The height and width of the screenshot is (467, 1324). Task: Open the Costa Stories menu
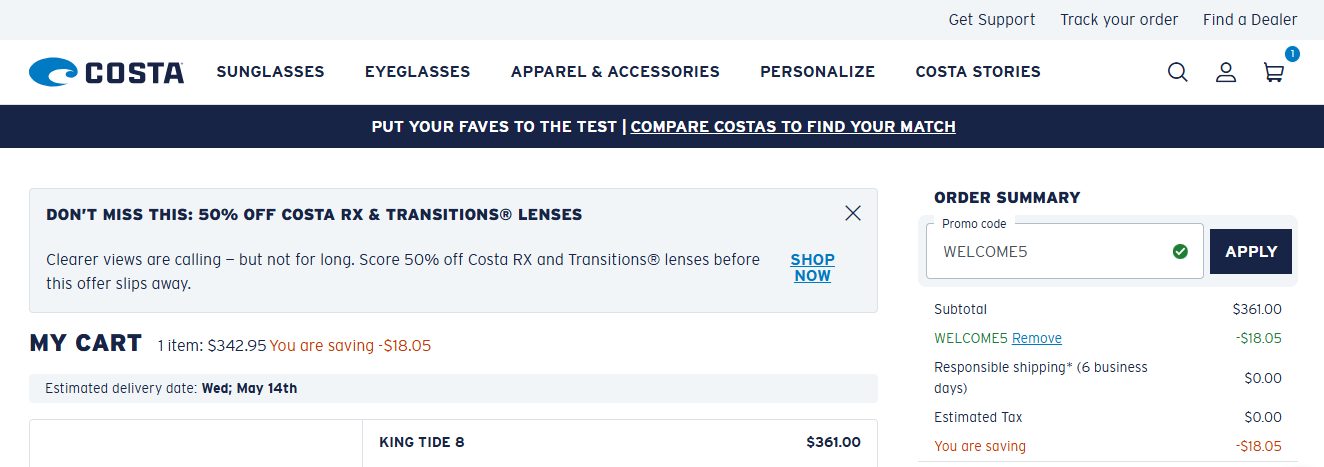(978, 72)
